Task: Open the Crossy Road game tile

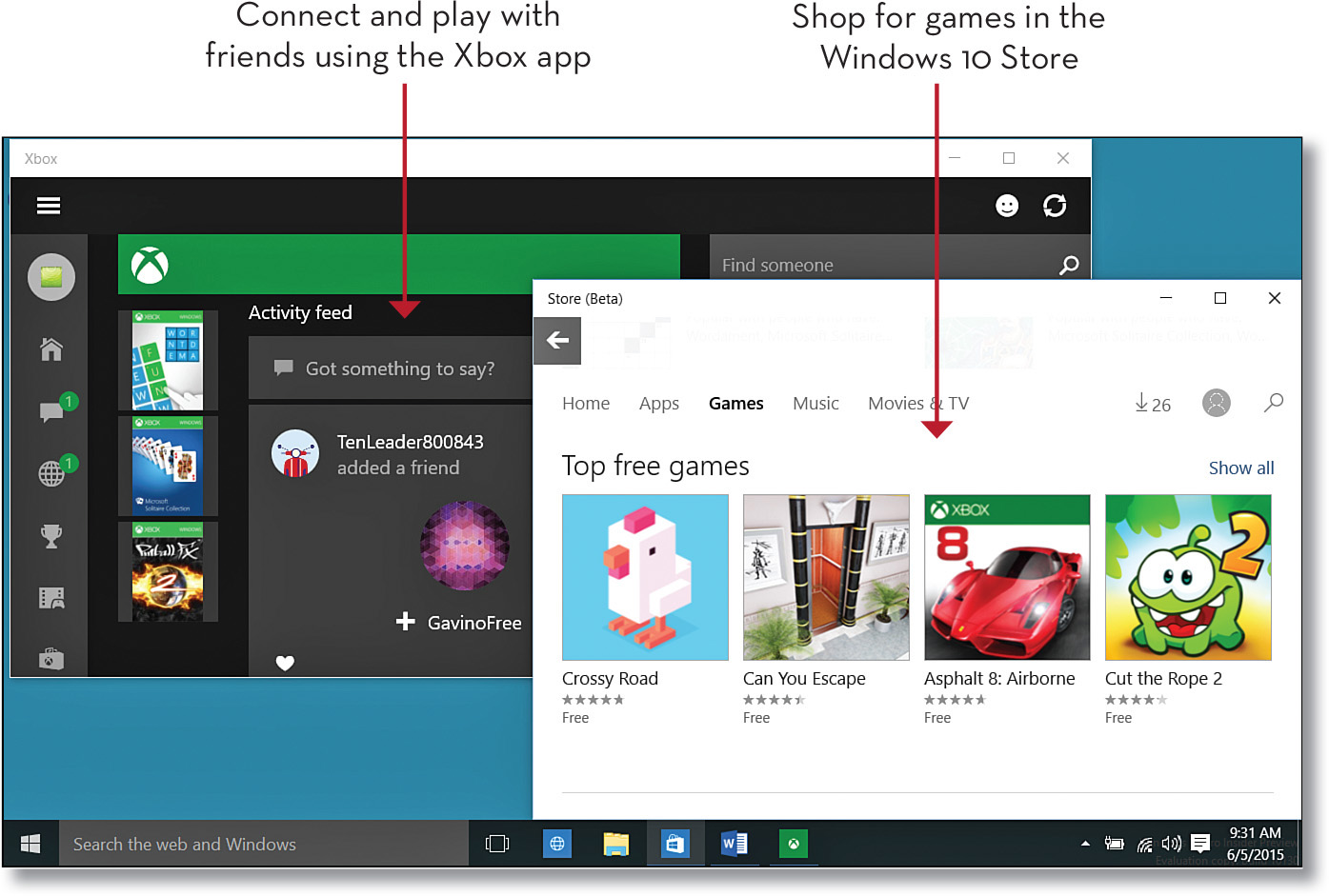Action: (x=645, y=577)
